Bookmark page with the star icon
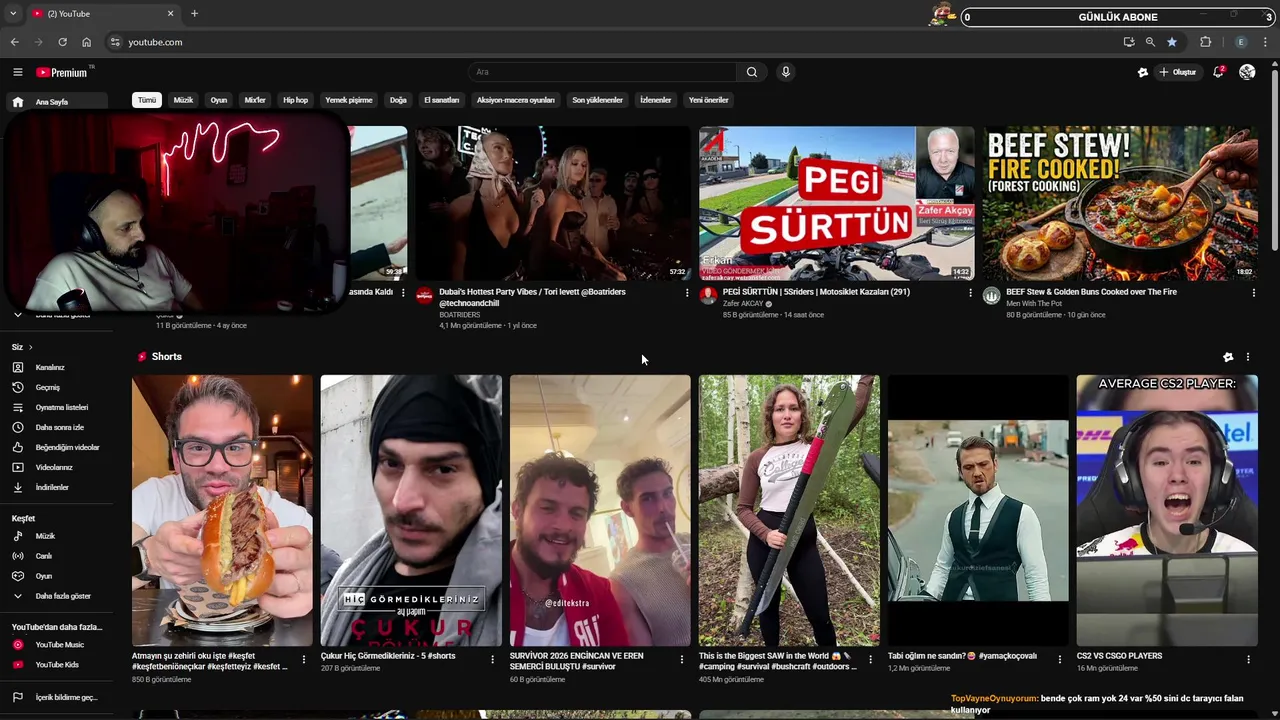This screenshot has width=1280, height=720. point(1172,42)
